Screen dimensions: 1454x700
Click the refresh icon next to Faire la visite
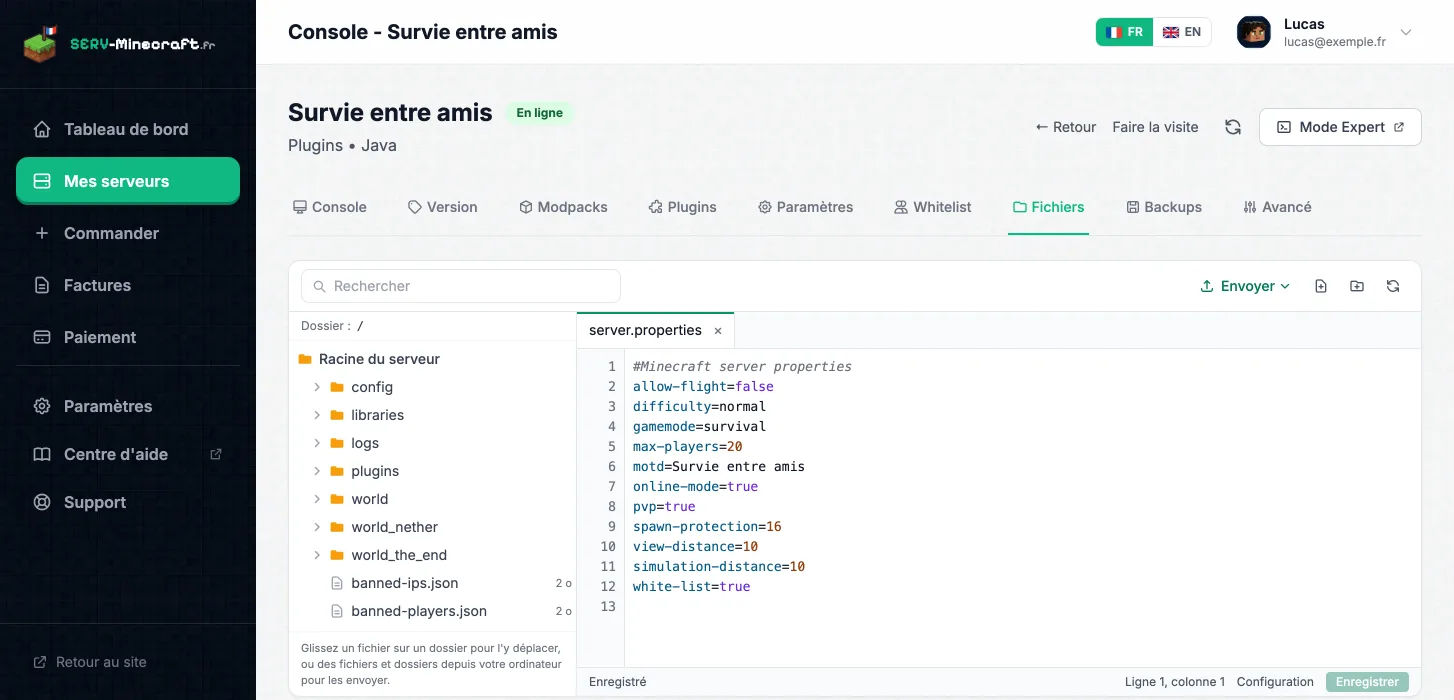[1233, 127]
